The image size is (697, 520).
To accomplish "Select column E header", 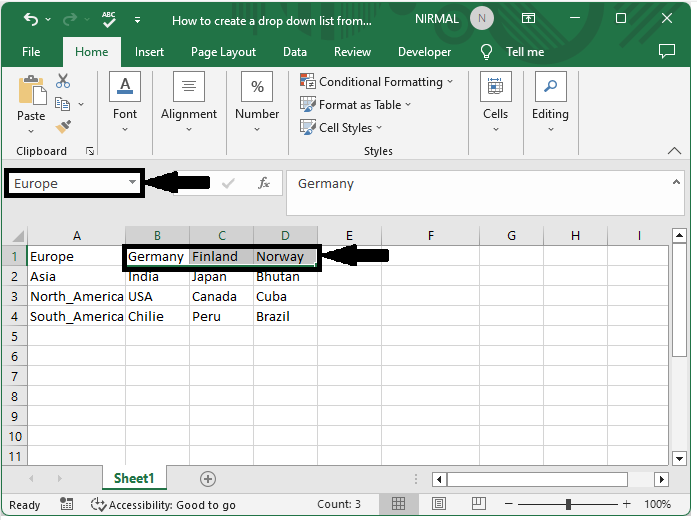I will click(349, 236).
